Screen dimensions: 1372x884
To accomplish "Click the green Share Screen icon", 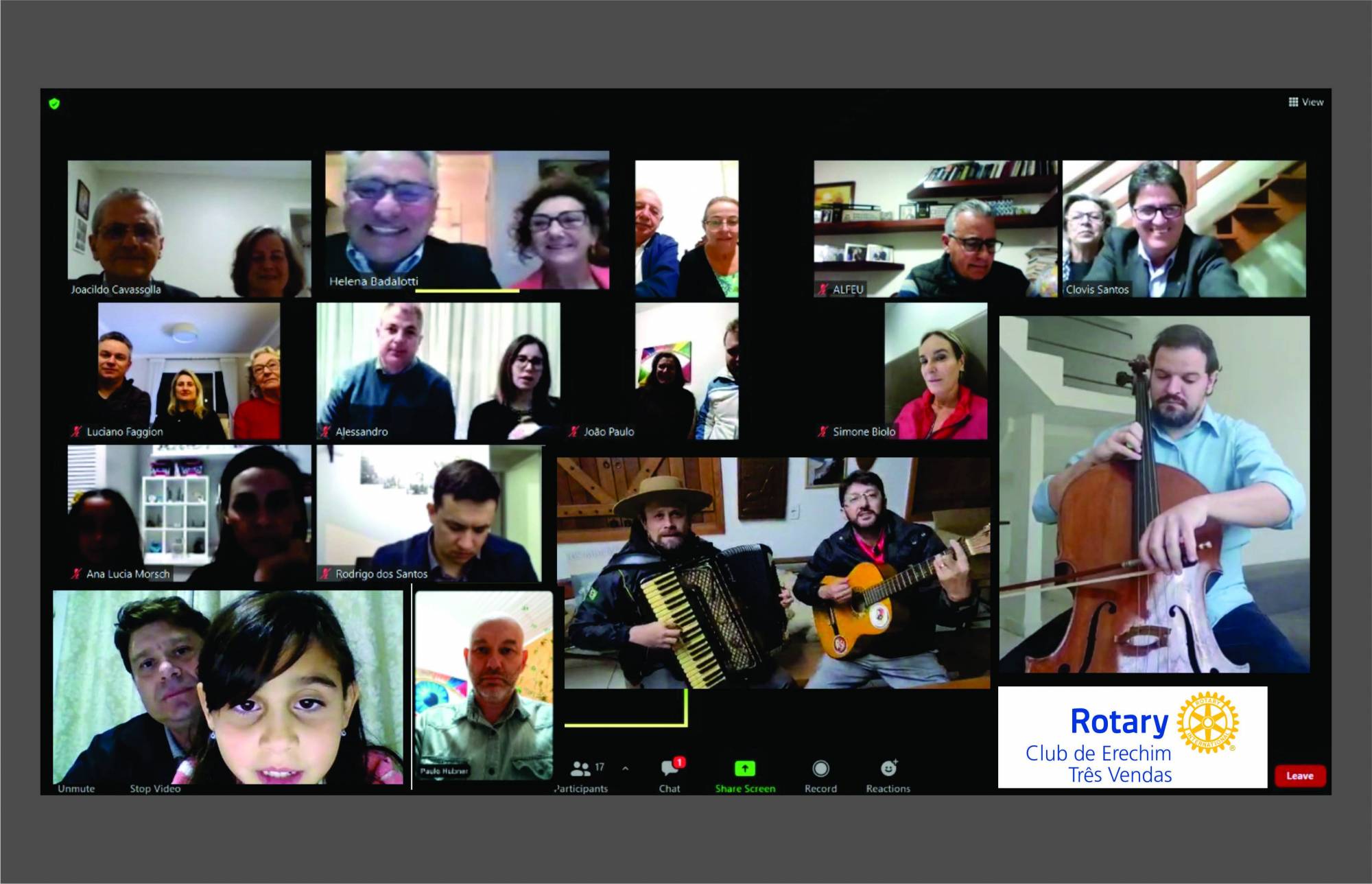I will (x=744, y=768).
